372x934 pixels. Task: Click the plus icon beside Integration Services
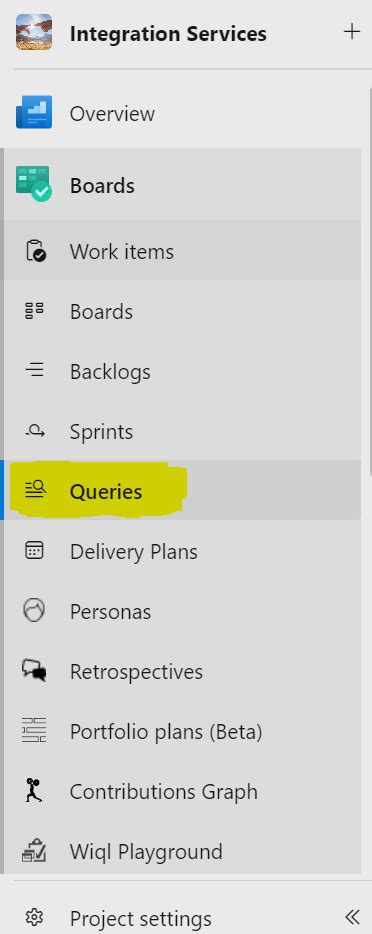352,32
